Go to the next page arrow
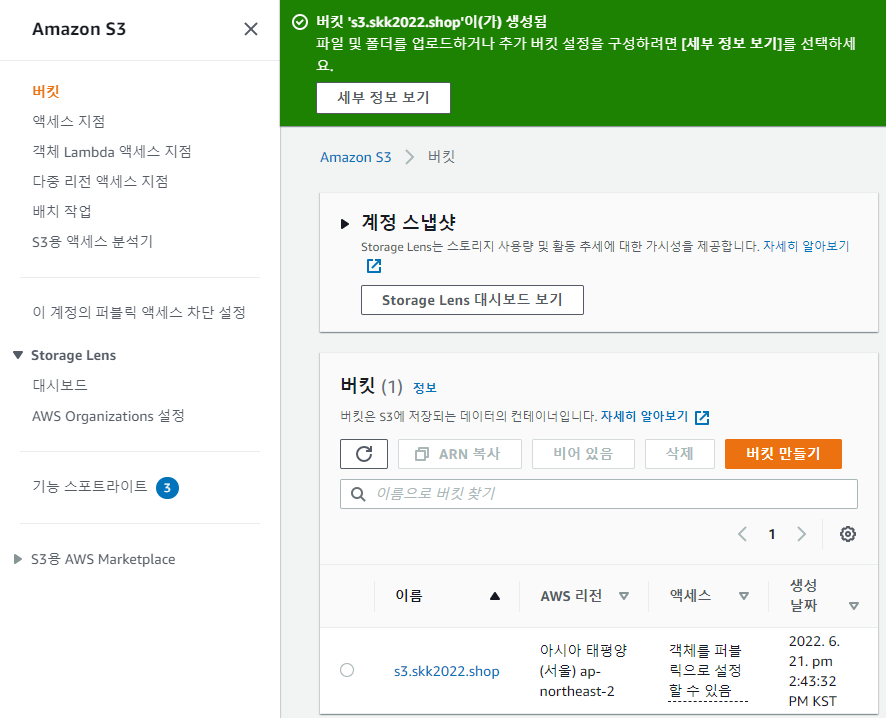886x718 pixels. point(801,534)
